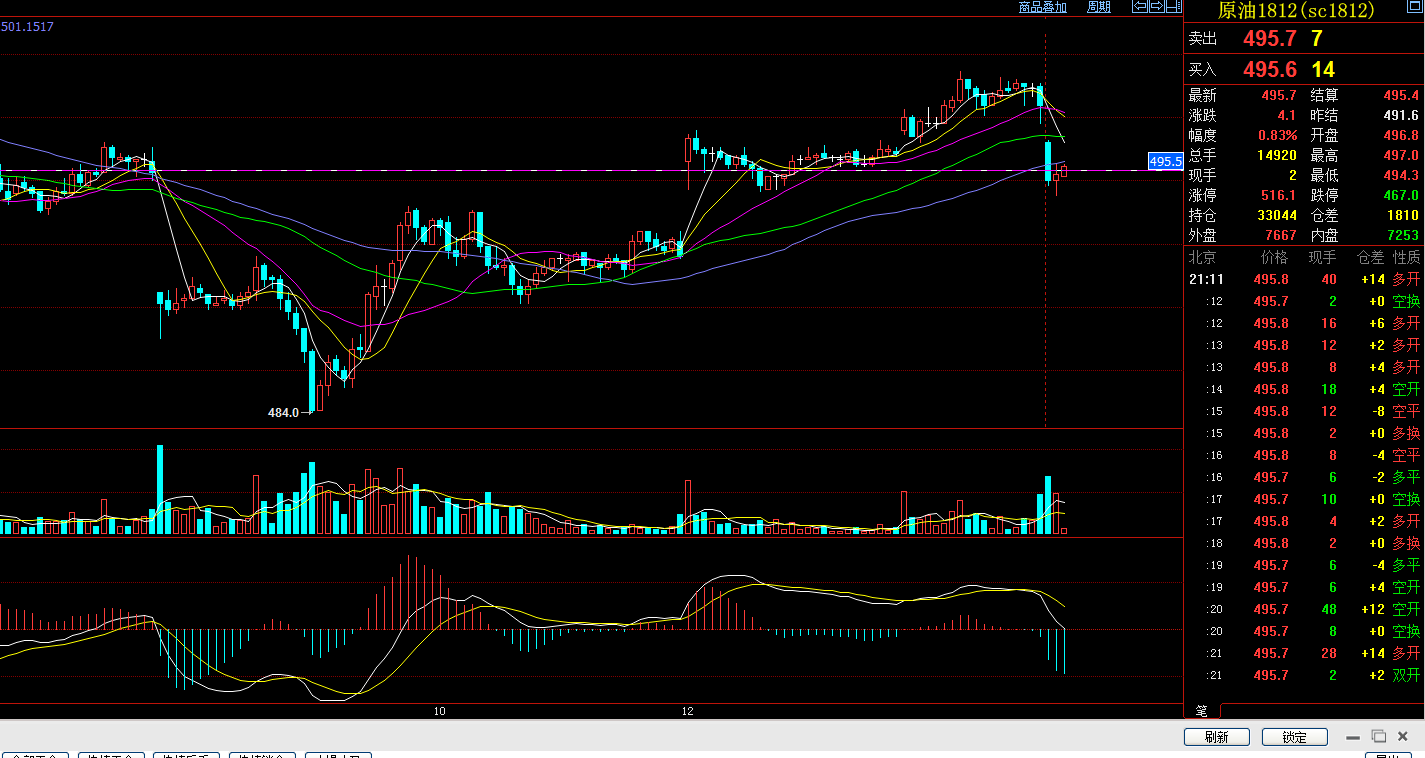
Task: Click the minimize icon next to 锁定
Action: (1353, 737)
